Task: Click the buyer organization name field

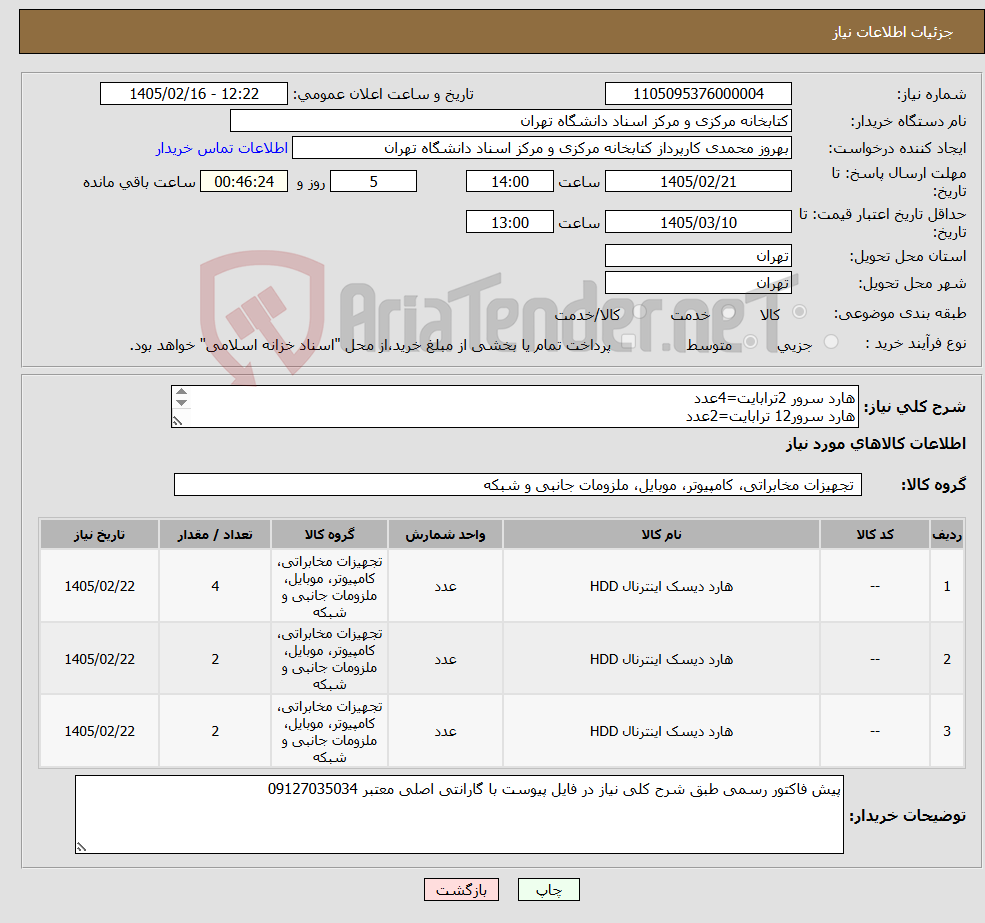Action: tap(511, 121)
